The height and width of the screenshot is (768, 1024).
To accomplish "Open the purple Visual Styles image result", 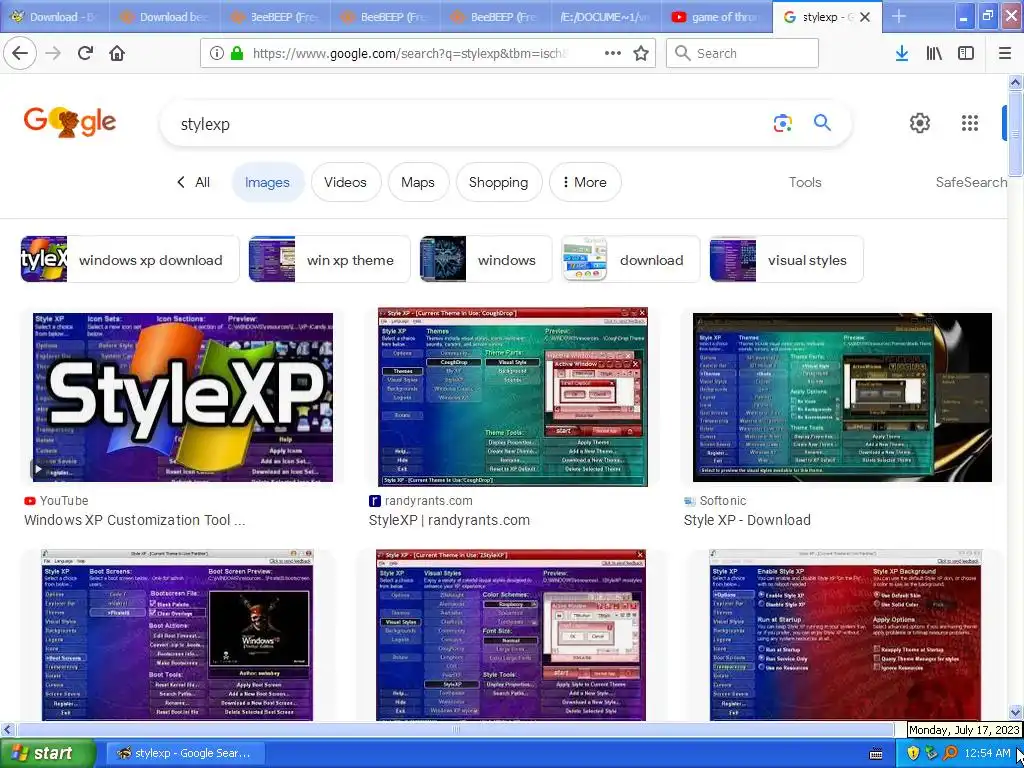I will pyautogui.click(x=511, y=635).
